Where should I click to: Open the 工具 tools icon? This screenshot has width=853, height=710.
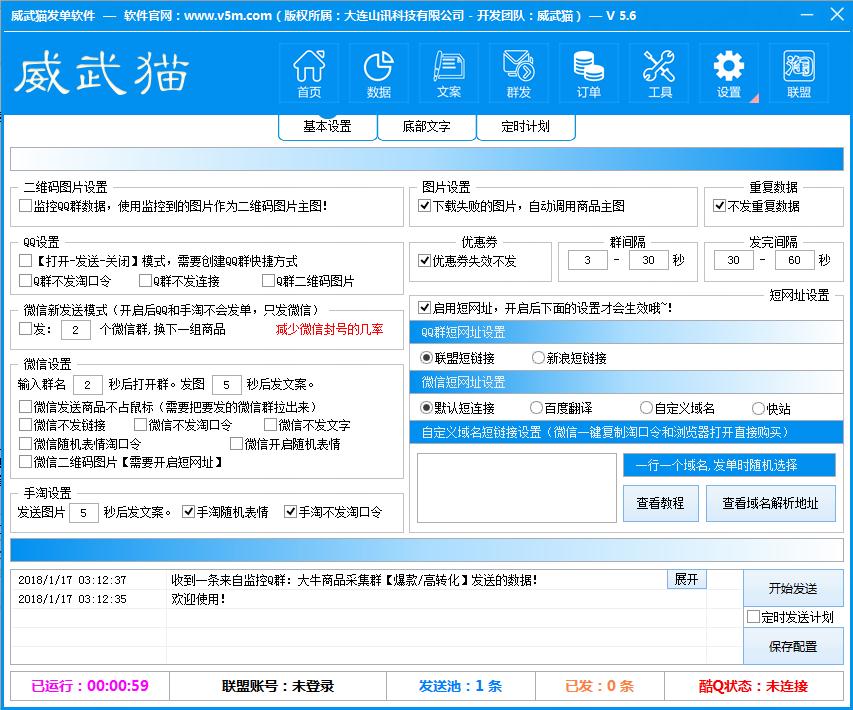[x=659, y=73]
